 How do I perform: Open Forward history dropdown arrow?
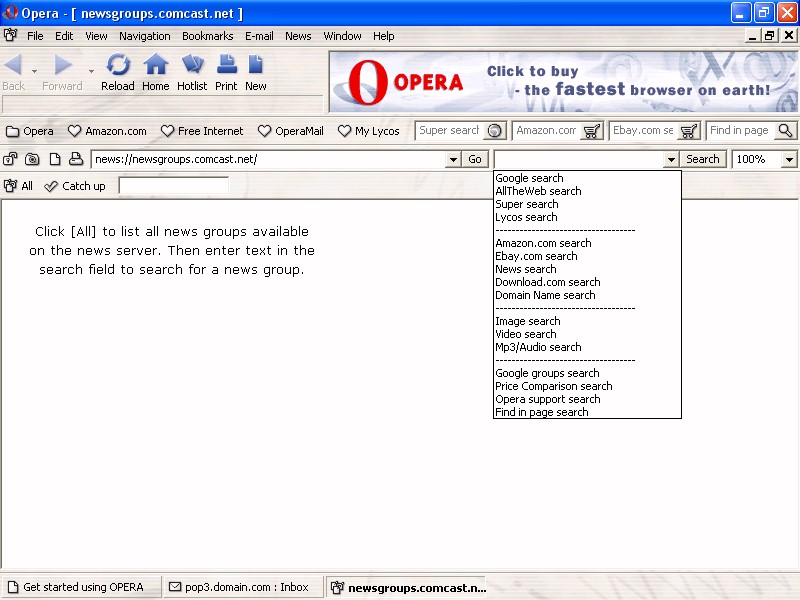91,71
